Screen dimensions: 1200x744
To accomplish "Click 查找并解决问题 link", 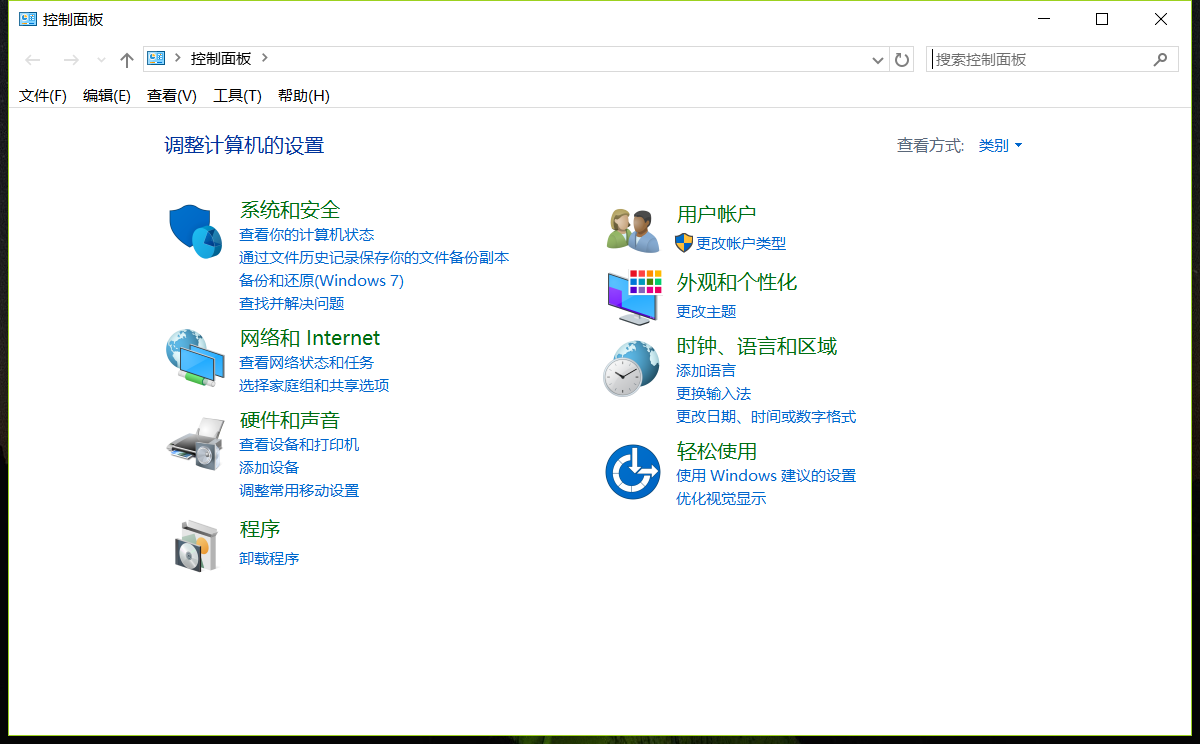I will coord(291,304).
